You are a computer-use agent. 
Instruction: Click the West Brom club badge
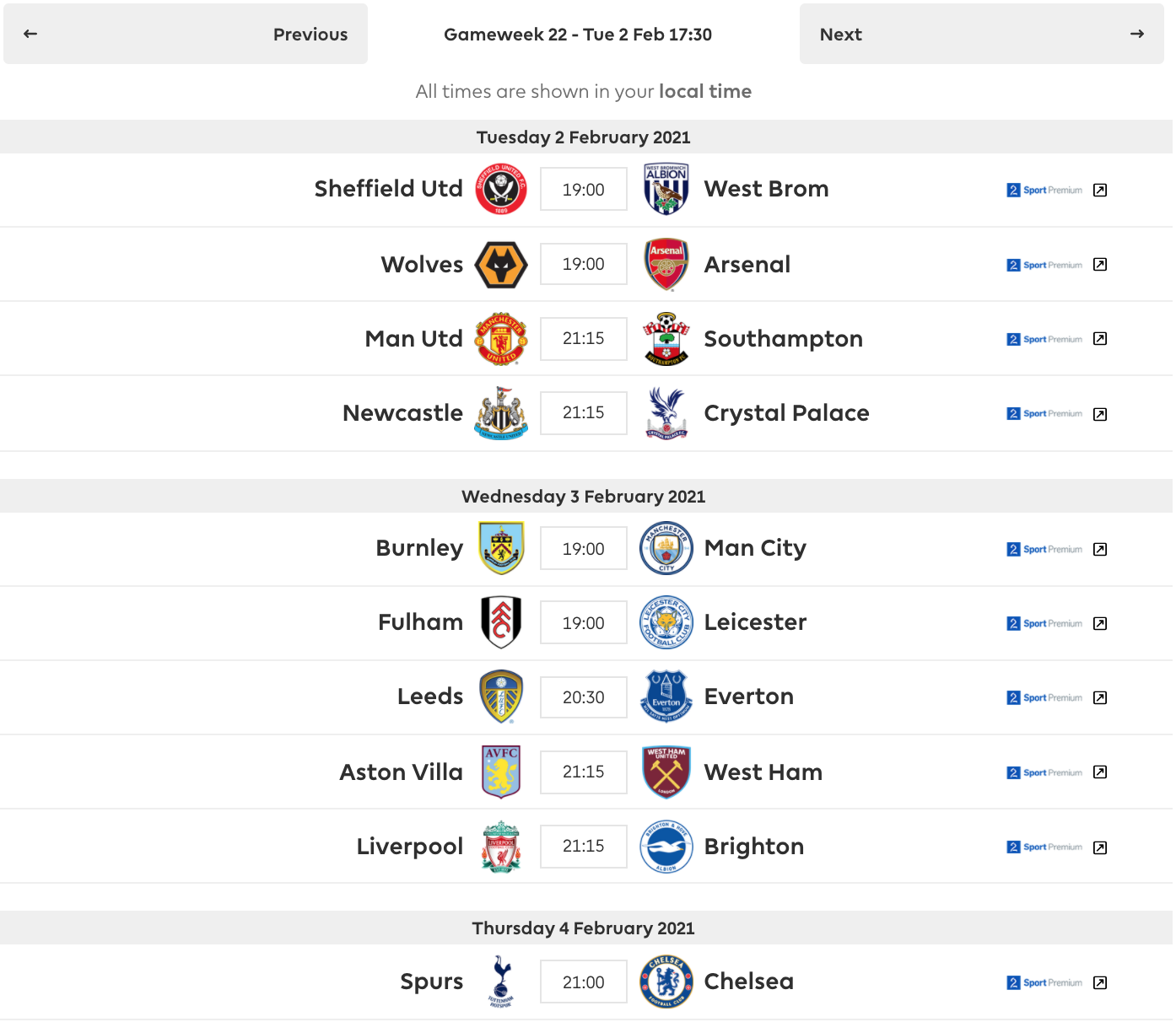coord(666,190)
